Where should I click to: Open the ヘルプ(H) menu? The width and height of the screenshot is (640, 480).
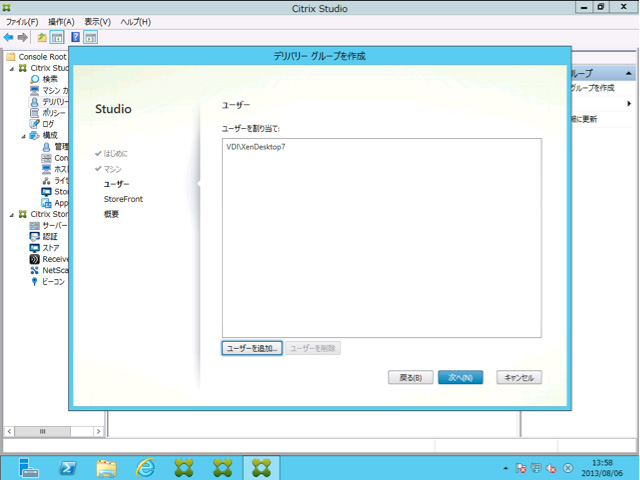point(136,22)
